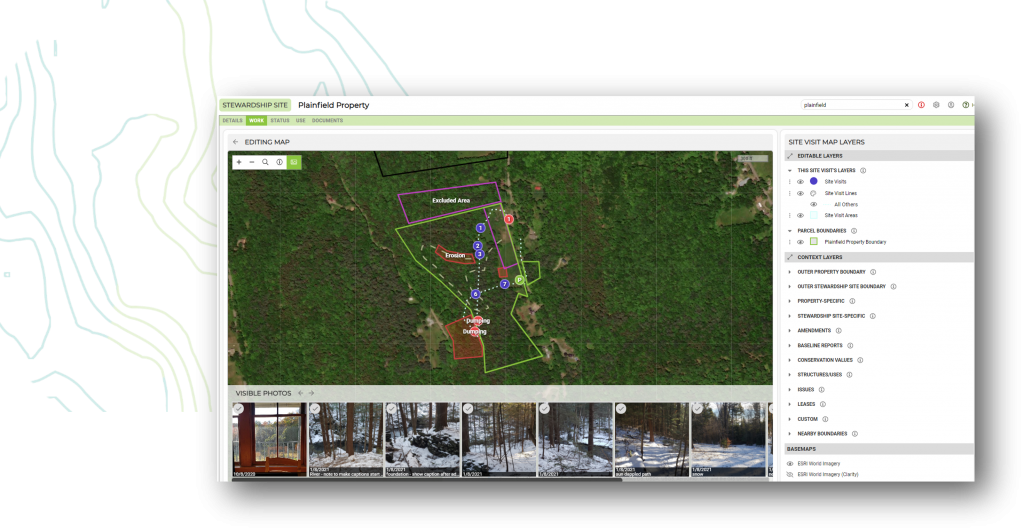Click the back arrow beside Editing Map

tap(236, 142)
